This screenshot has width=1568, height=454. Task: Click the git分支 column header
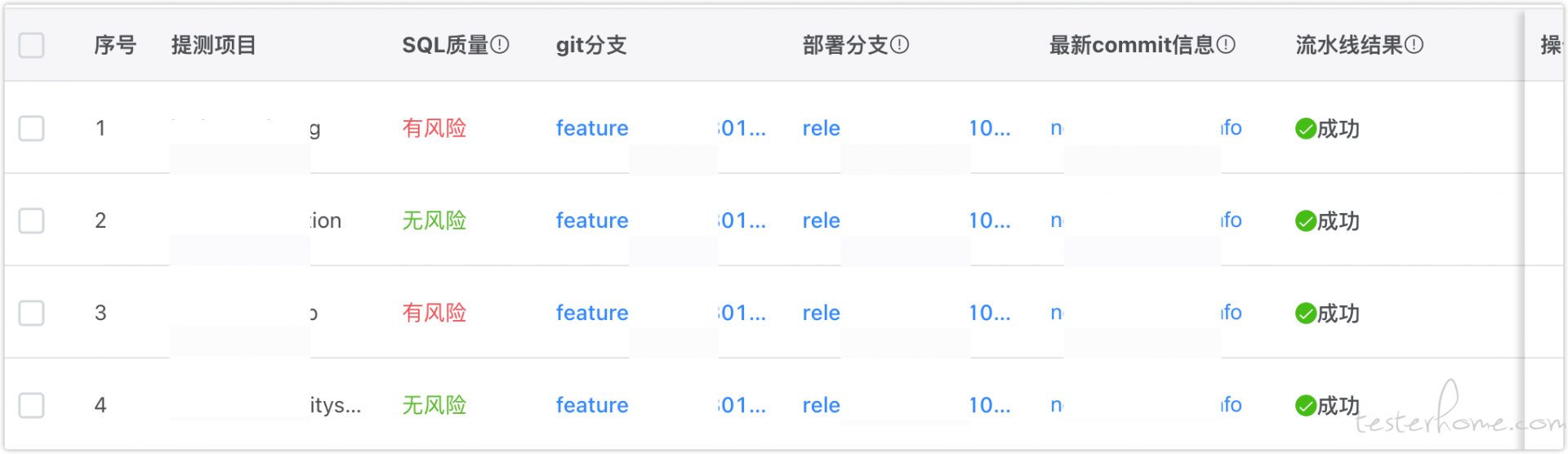591,45
